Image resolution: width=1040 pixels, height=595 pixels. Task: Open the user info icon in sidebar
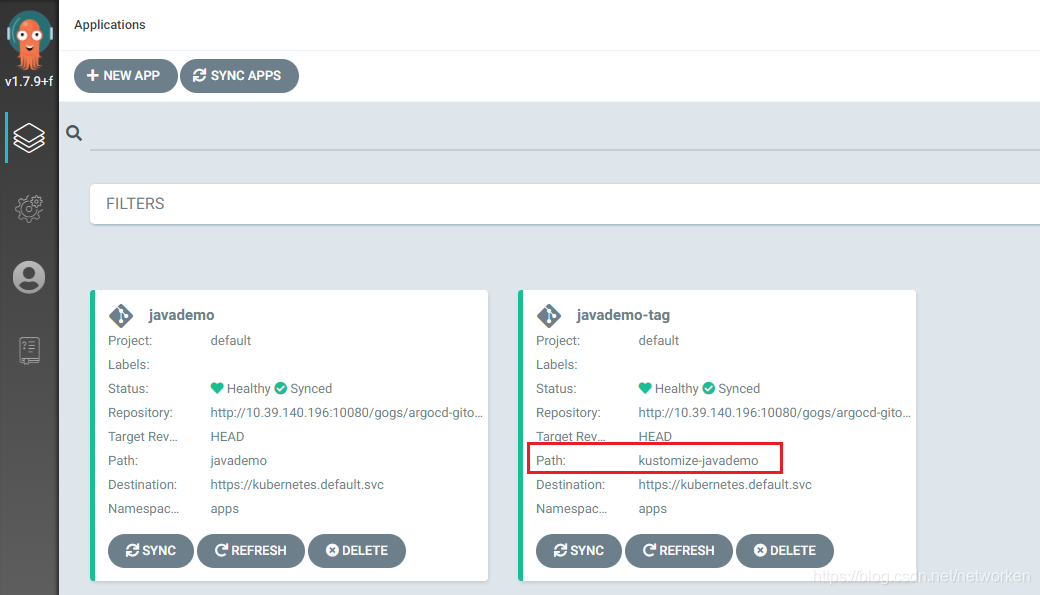(x=29, y=277)
